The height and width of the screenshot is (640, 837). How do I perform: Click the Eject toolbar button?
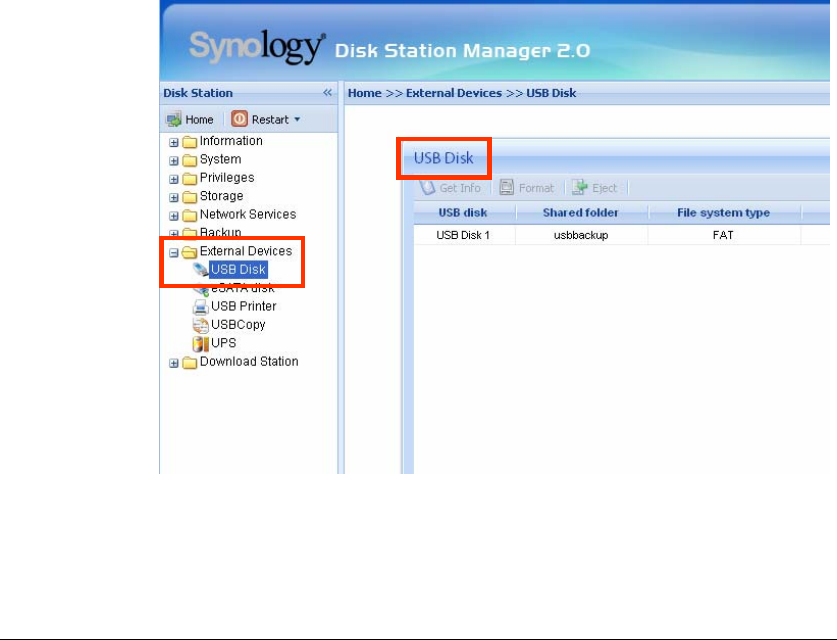click(x=594, y=188)
